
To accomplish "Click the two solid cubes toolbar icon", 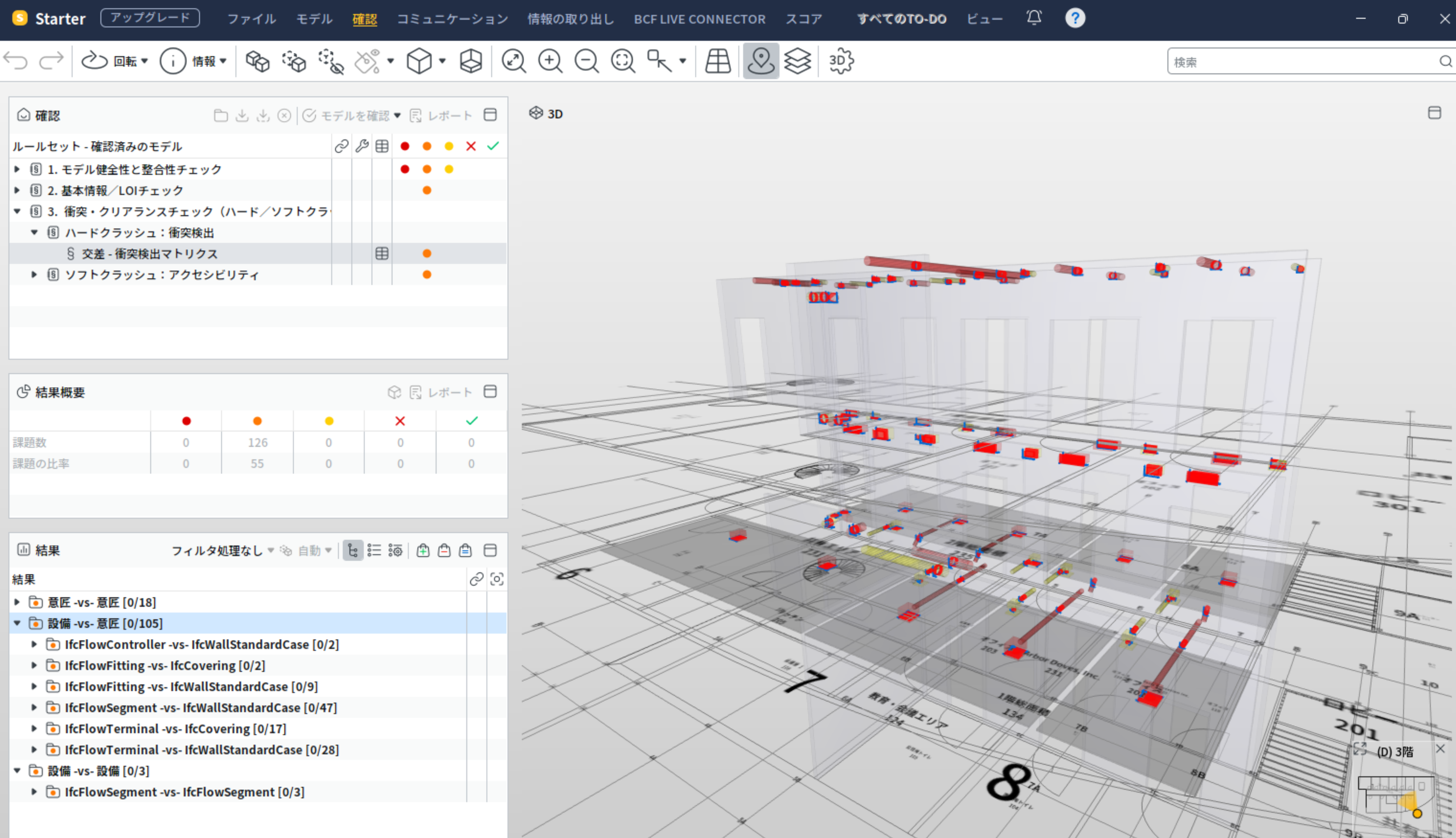I will (x=257, y=61).
